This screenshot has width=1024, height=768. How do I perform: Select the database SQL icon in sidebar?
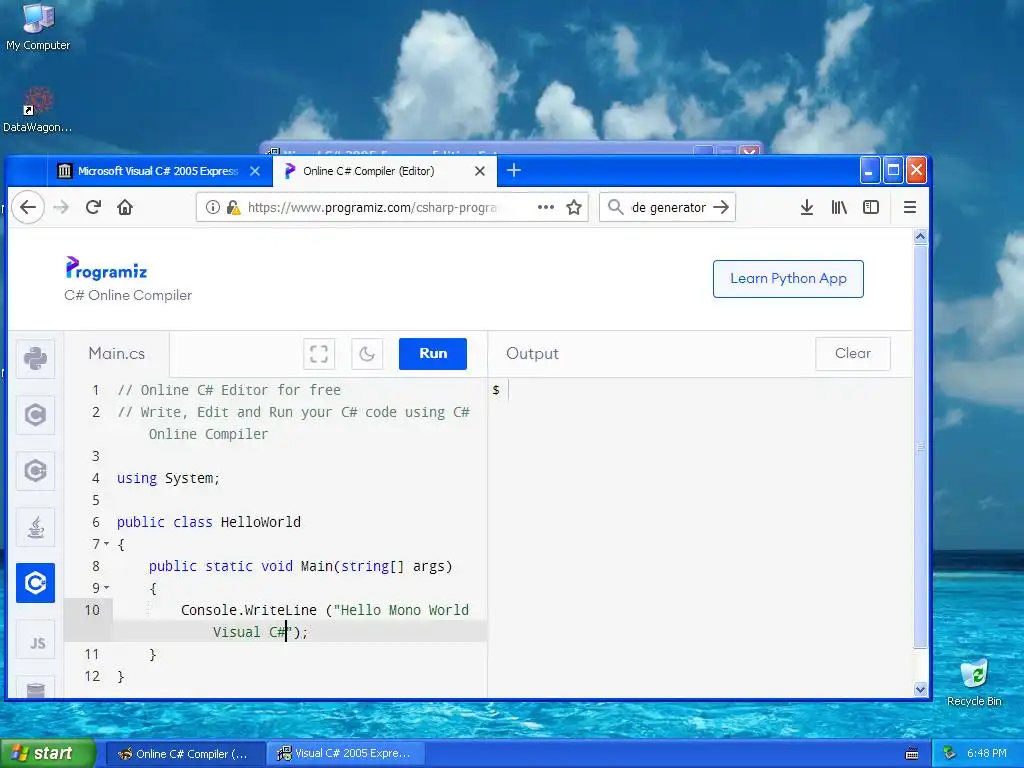(x=35, y=687)
